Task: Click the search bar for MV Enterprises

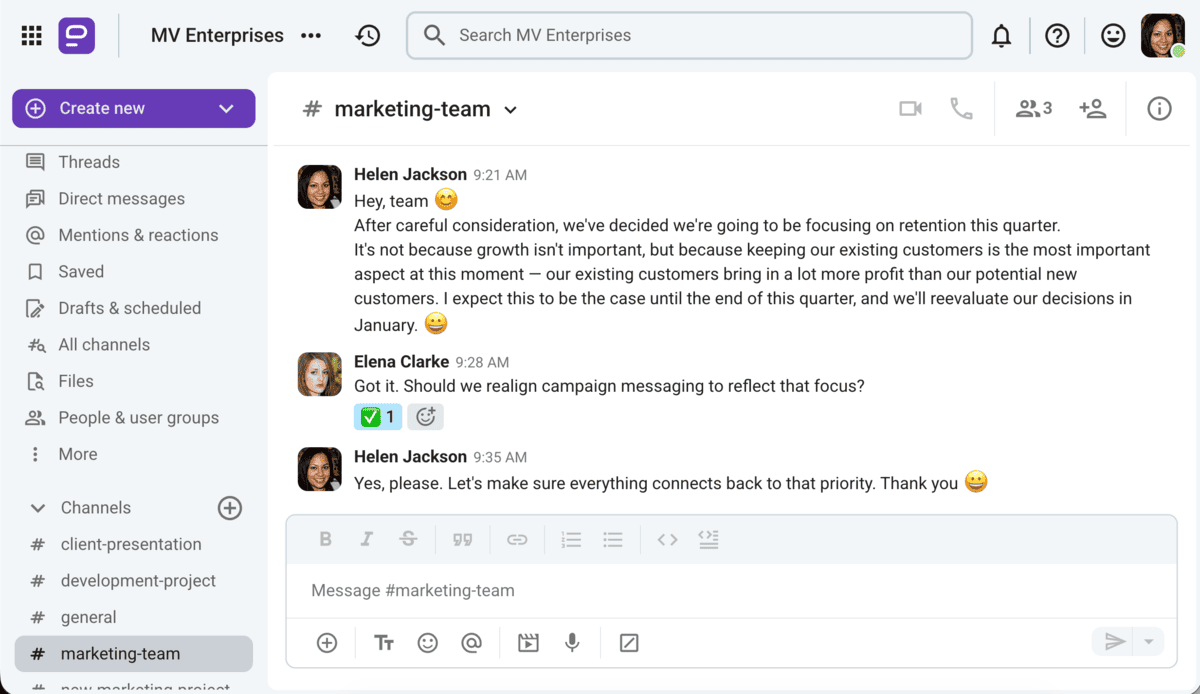Action: coord(689,35)
